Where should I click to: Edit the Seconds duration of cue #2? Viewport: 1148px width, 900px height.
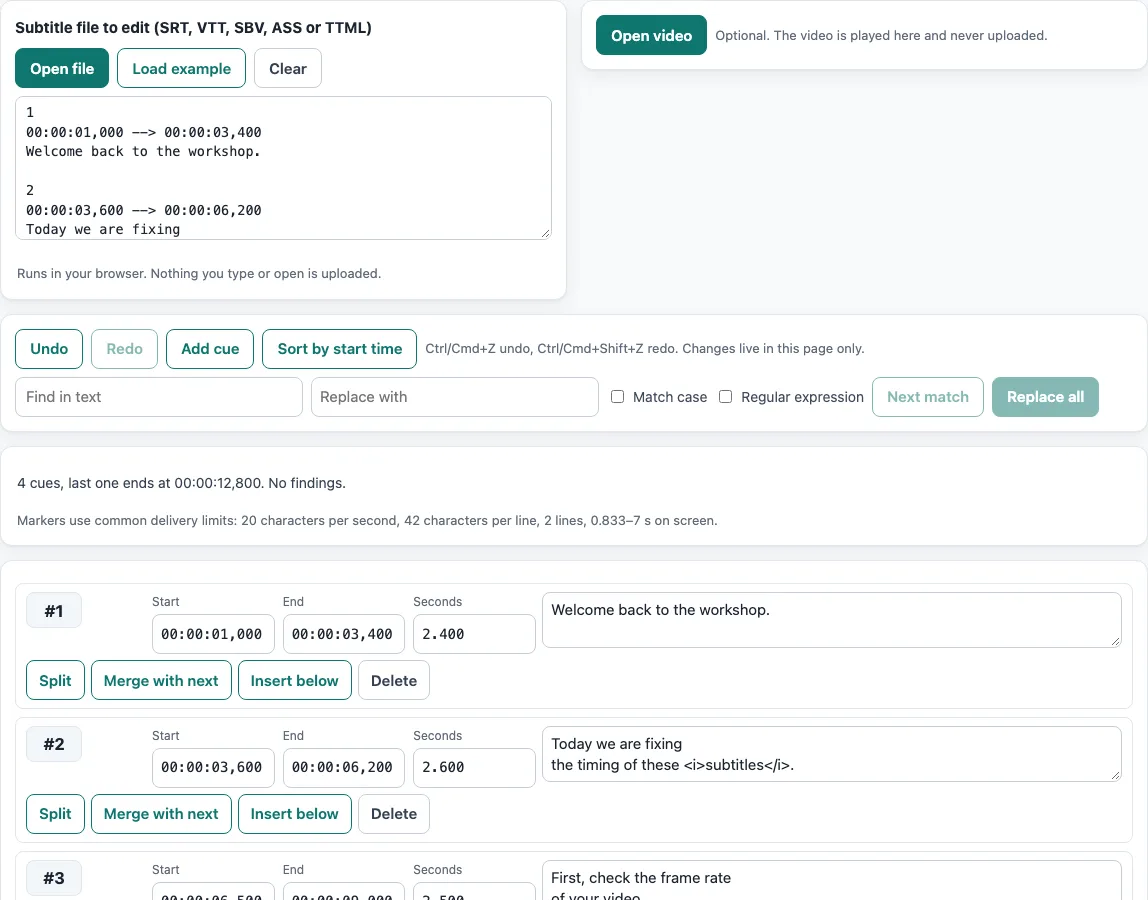tap(474, 767)
